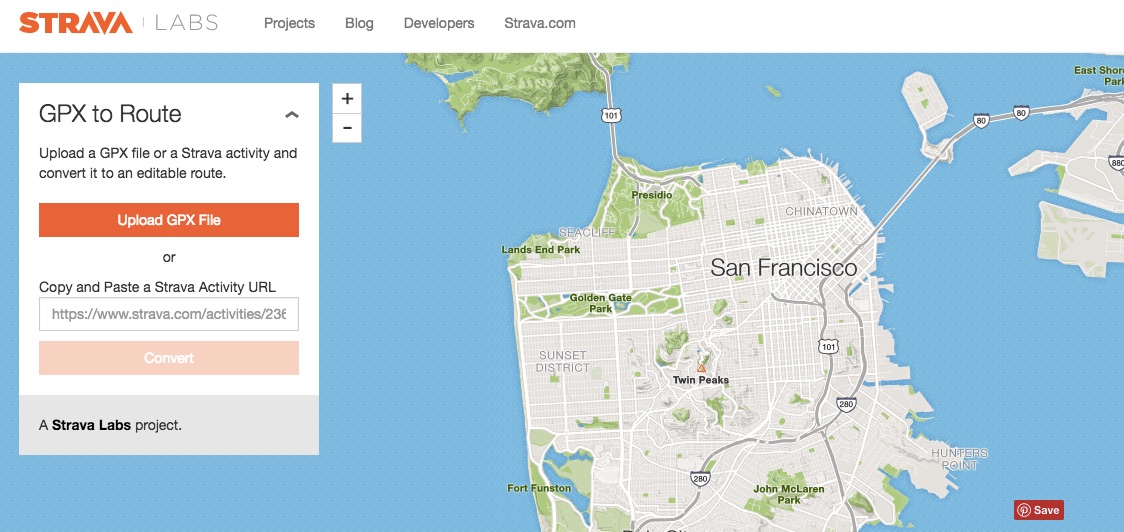Focus the Strava Activity URL field

[x=169, y=314]
